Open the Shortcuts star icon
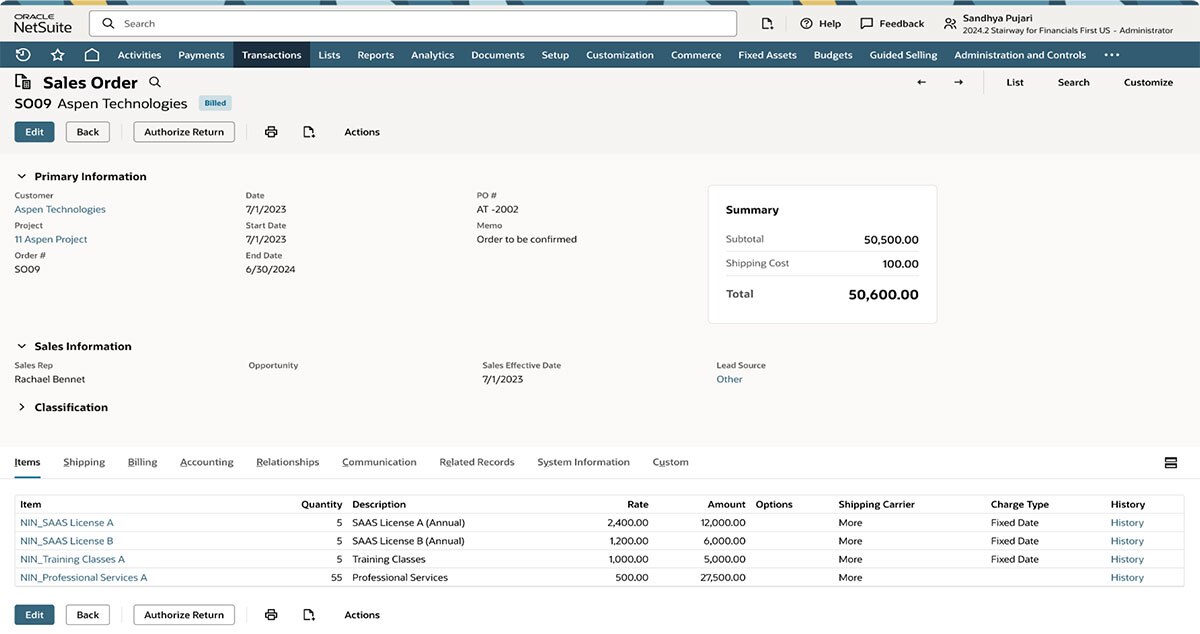This screenshot has height=634, width=1200. click(58, 55)
